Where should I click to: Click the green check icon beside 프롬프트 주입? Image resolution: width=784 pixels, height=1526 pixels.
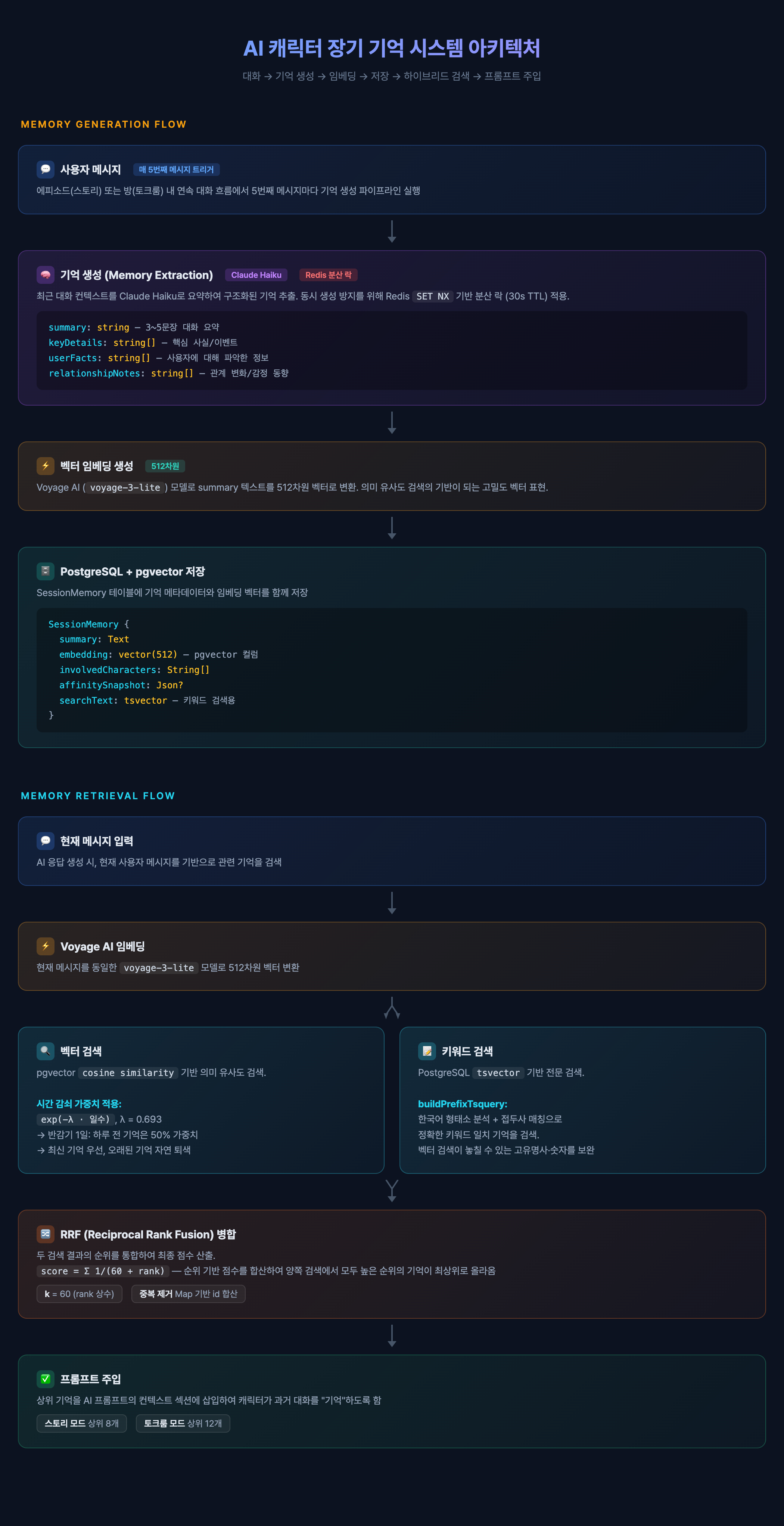(x=46, y=1378)
